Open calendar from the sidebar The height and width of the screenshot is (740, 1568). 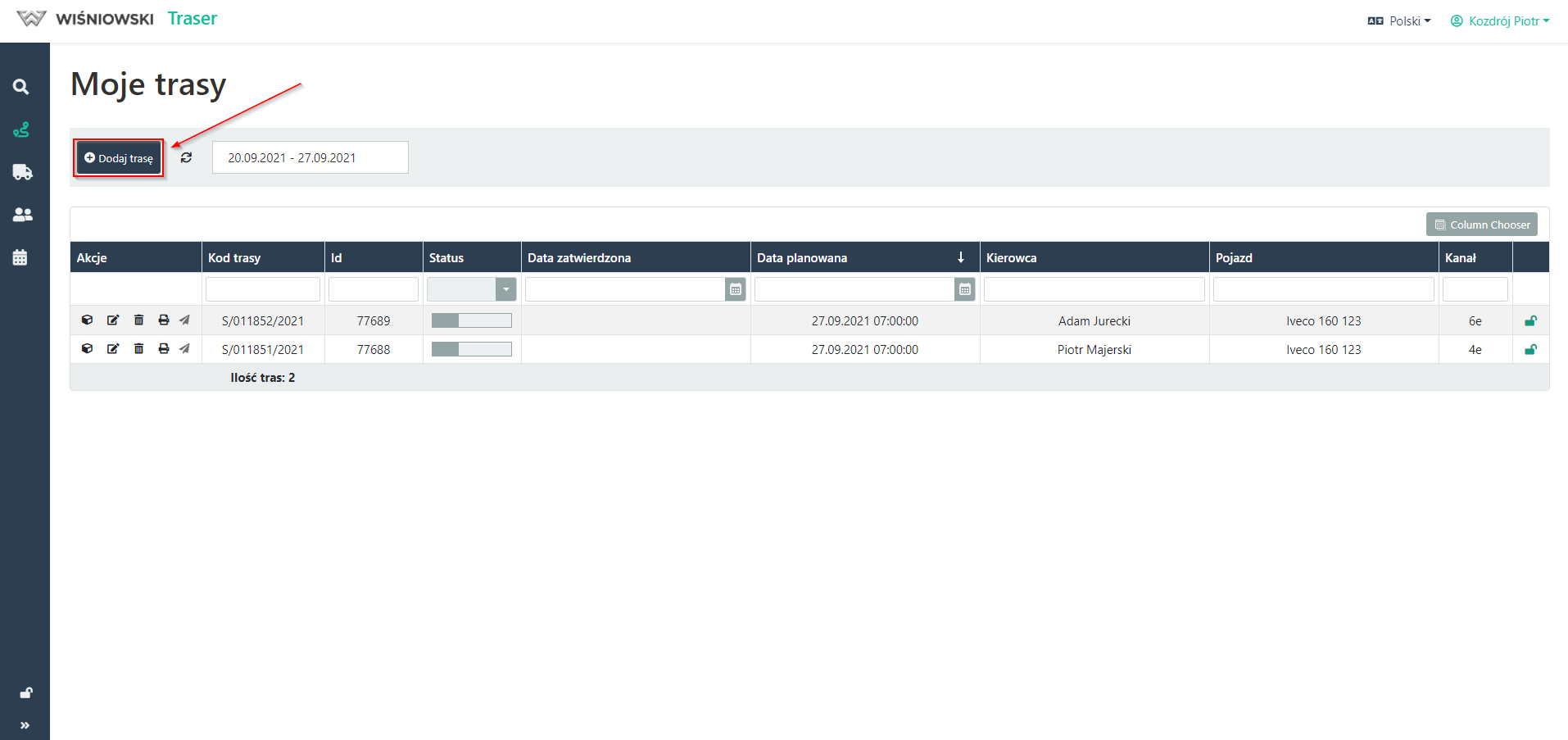pyautogui.click(x=21, y=257)
